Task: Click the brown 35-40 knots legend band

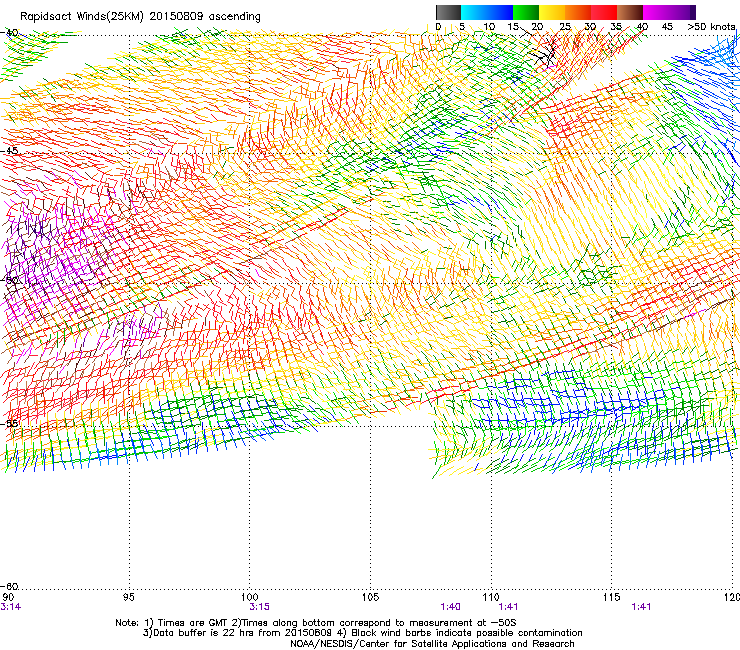Action: click(630, 12)
